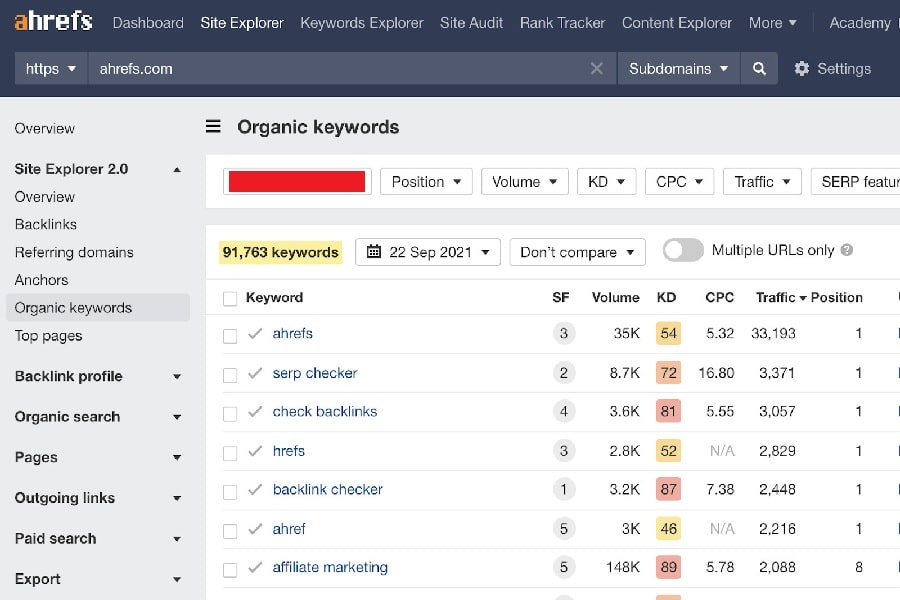Click the ahrefs logo

[53, 22]
